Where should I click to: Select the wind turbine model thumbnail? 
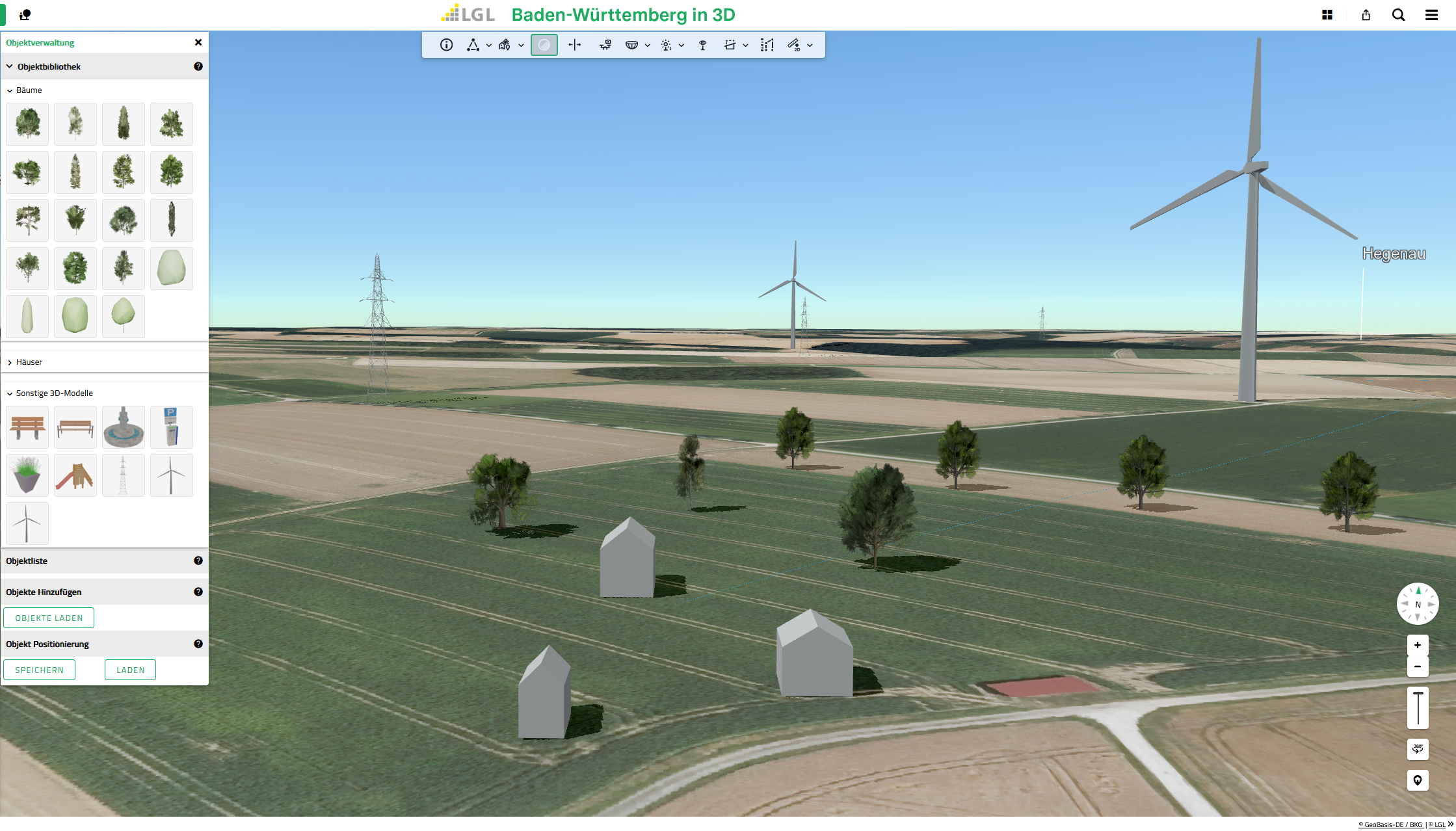click(x=171, y=475)
